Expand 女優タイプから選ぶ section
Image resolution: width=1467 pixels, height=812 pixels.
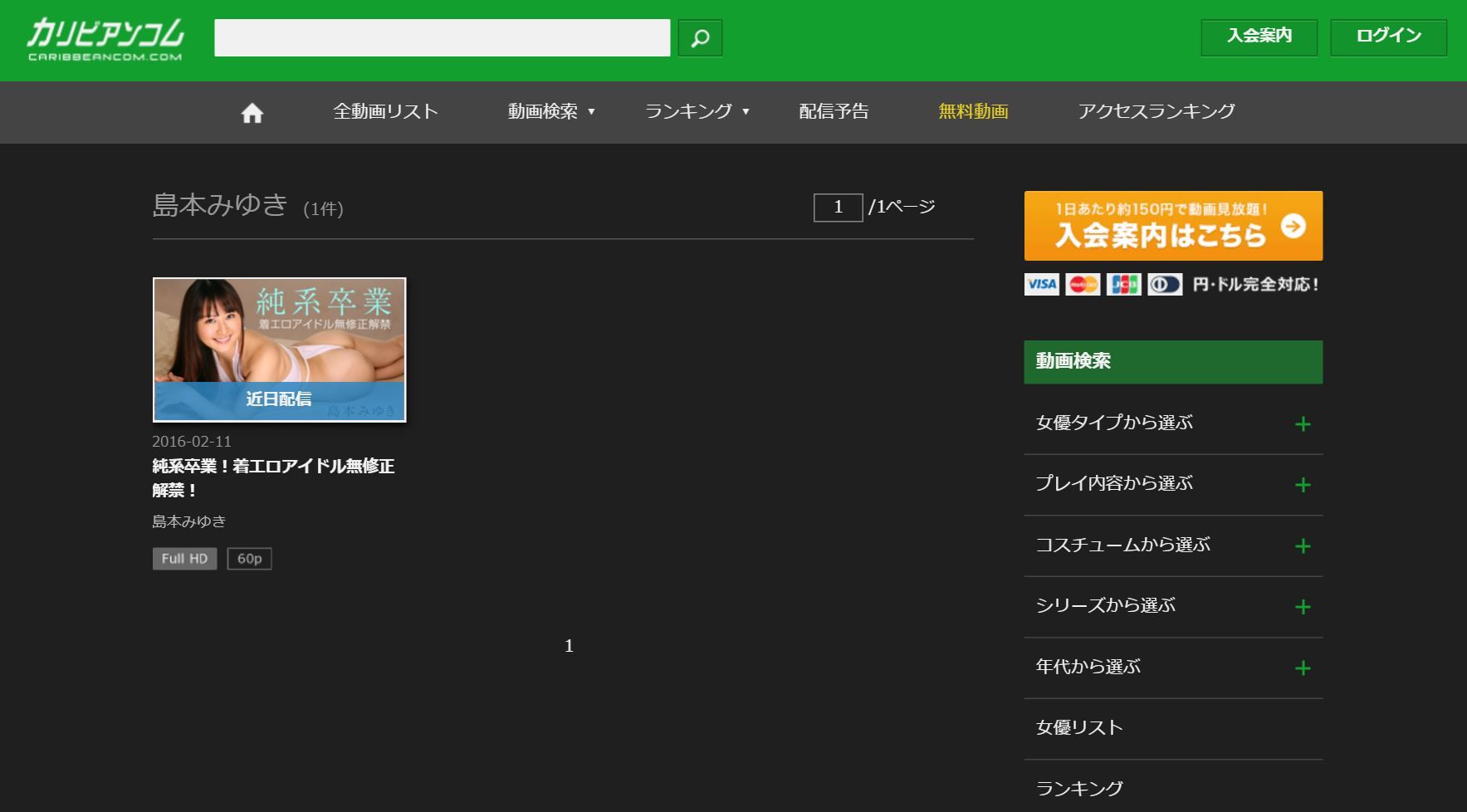pos(1173,423)
